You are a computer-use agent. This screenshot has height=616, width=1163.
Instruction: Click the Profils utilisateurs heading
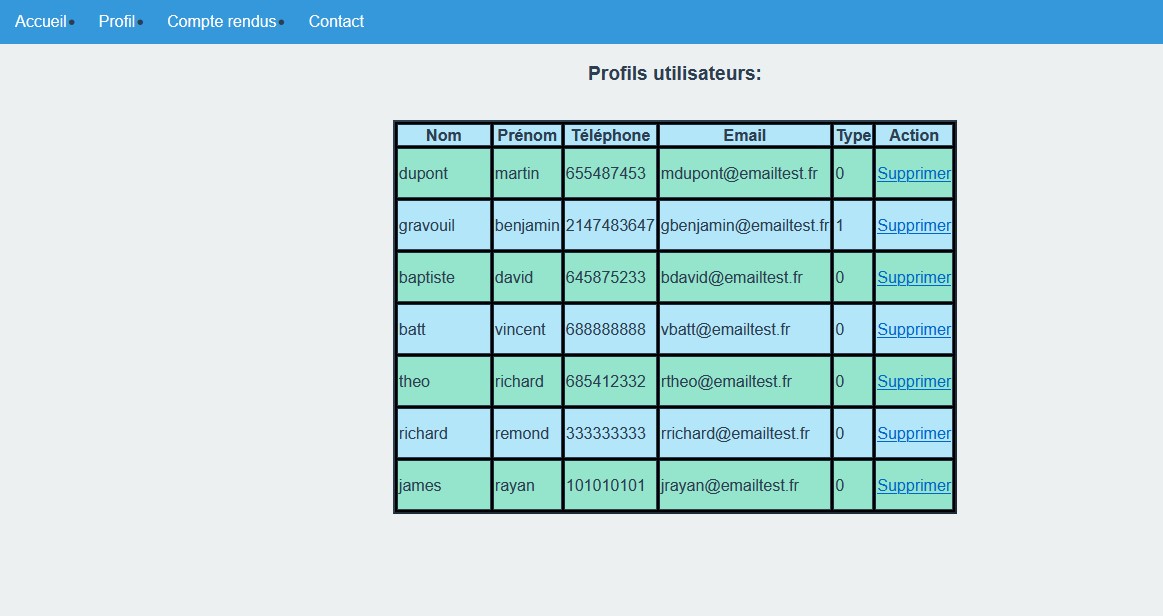tap(675, 74)
